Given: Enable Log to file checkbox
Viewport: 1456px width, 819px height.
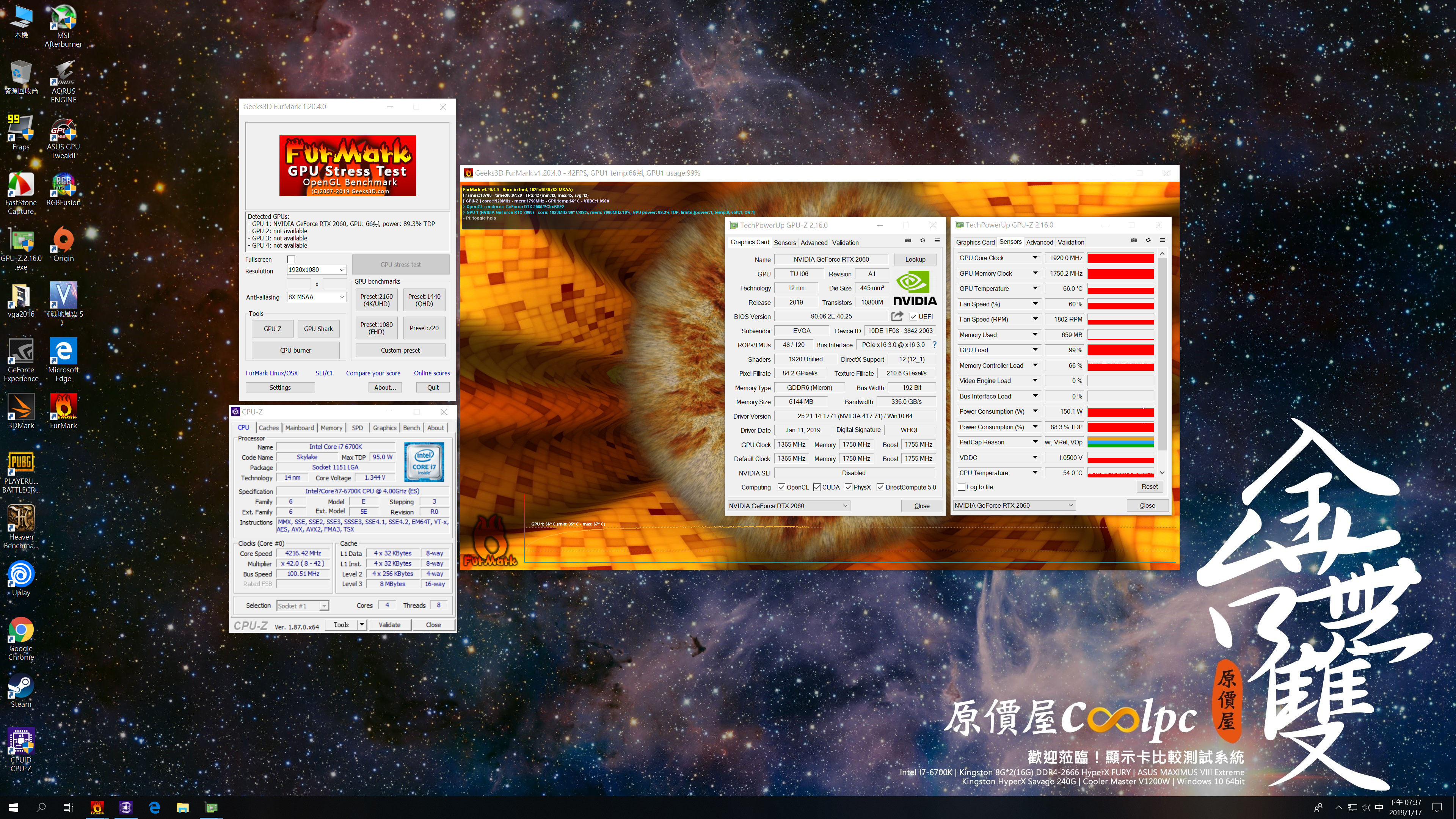Looking at the screenshot, I should point(962,486).
